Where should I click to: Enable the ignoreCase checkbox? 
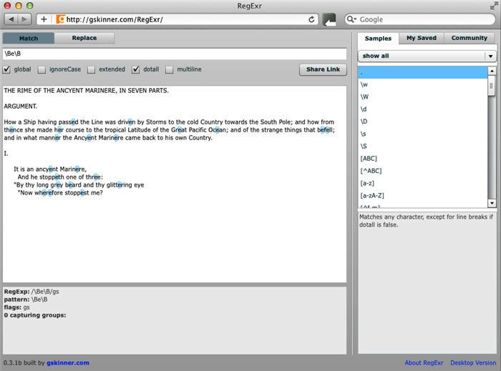[x=42, y=69]
